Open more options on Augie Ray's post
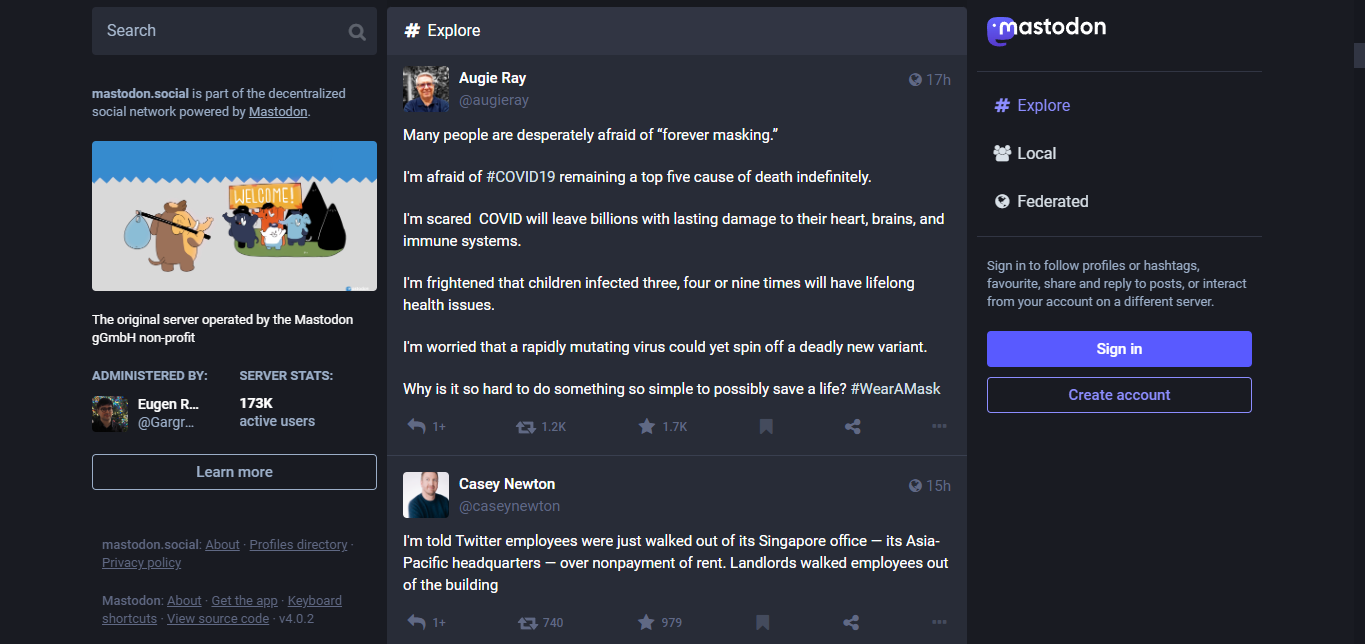The width and height of the screenshot is (1365, 644). coord(939,426)
